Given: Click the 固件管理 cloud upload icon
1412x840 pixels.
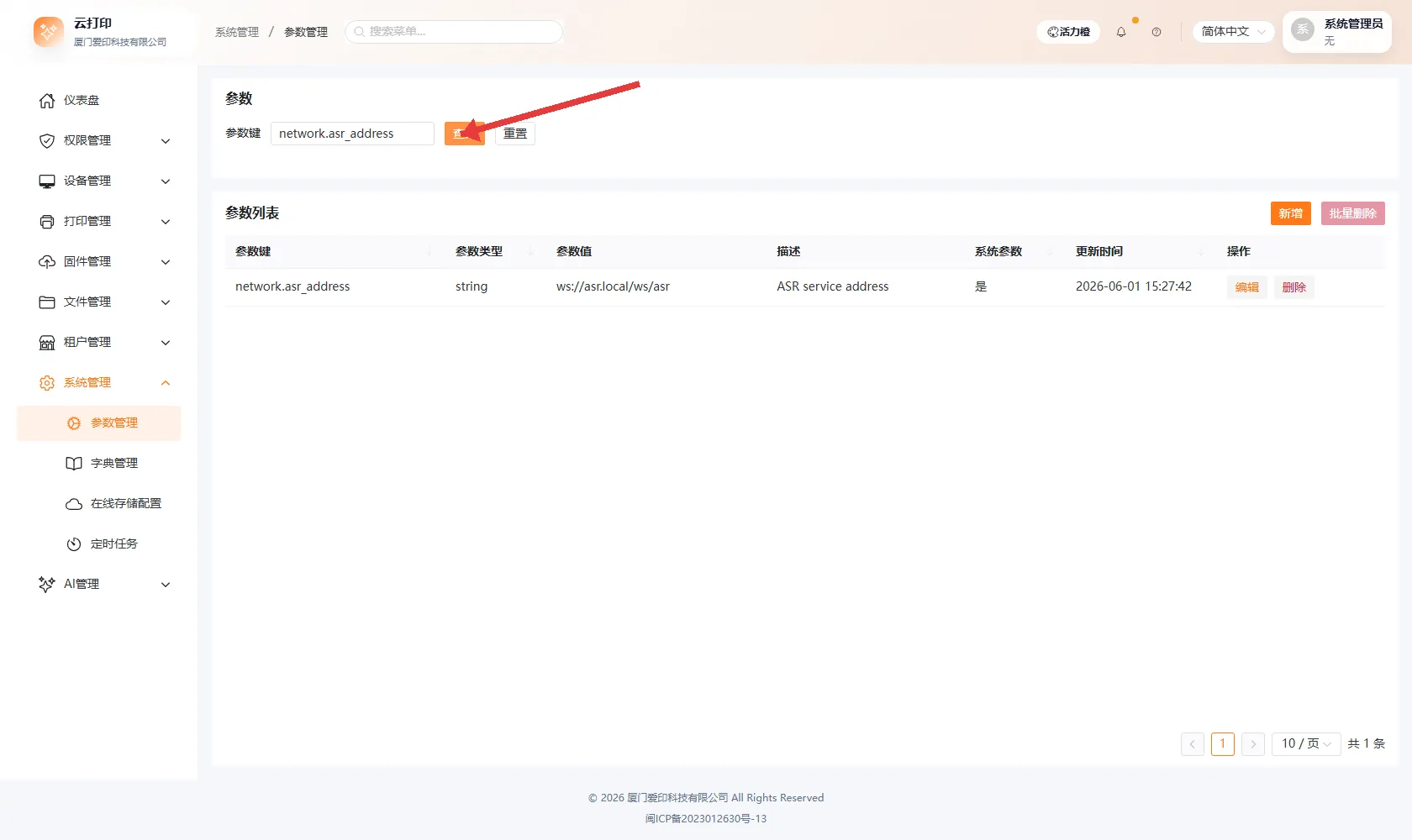Looking at the screenshot, I should [x=47, y=262].
